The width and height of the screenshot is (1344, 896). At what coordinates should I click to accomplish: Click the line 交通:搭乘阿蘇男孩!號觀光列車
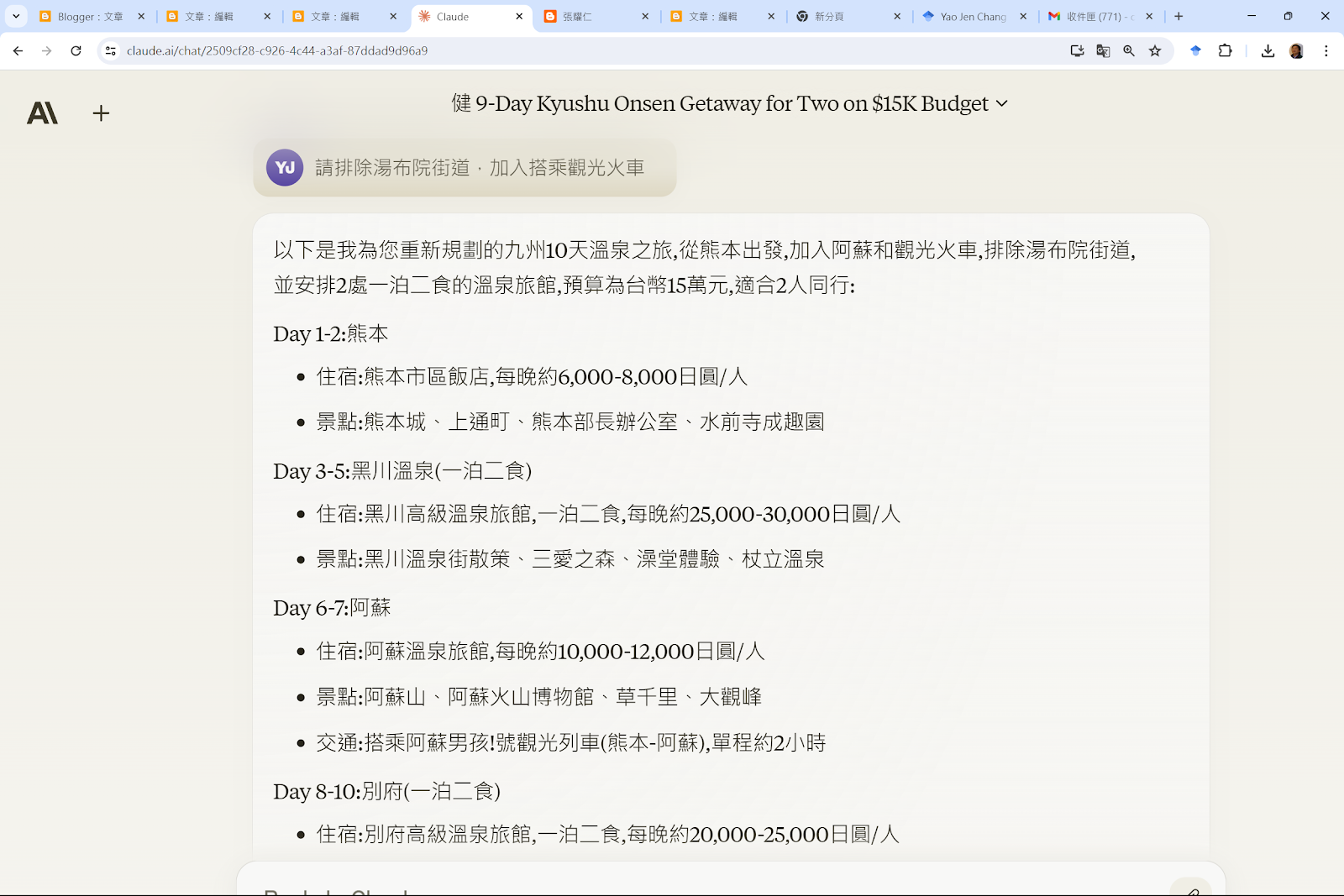coord(571,743)
